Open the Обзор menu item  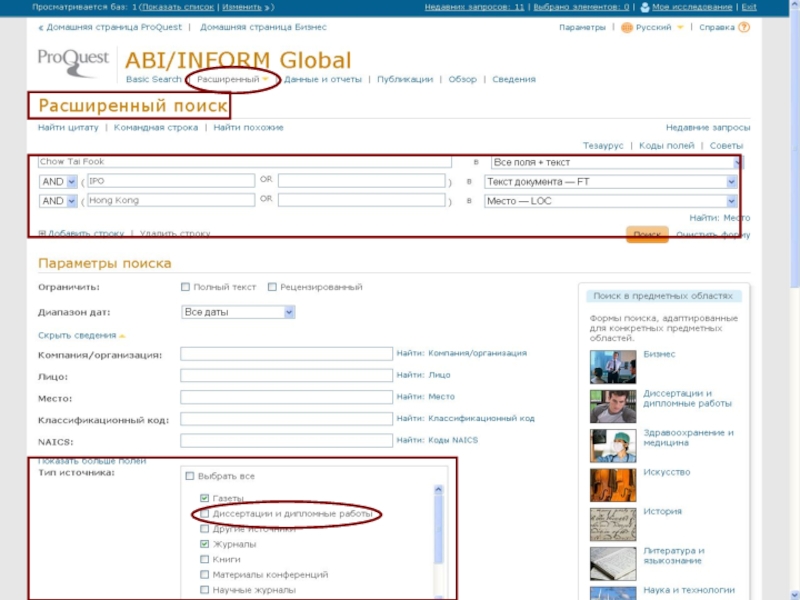click(462, 79)
